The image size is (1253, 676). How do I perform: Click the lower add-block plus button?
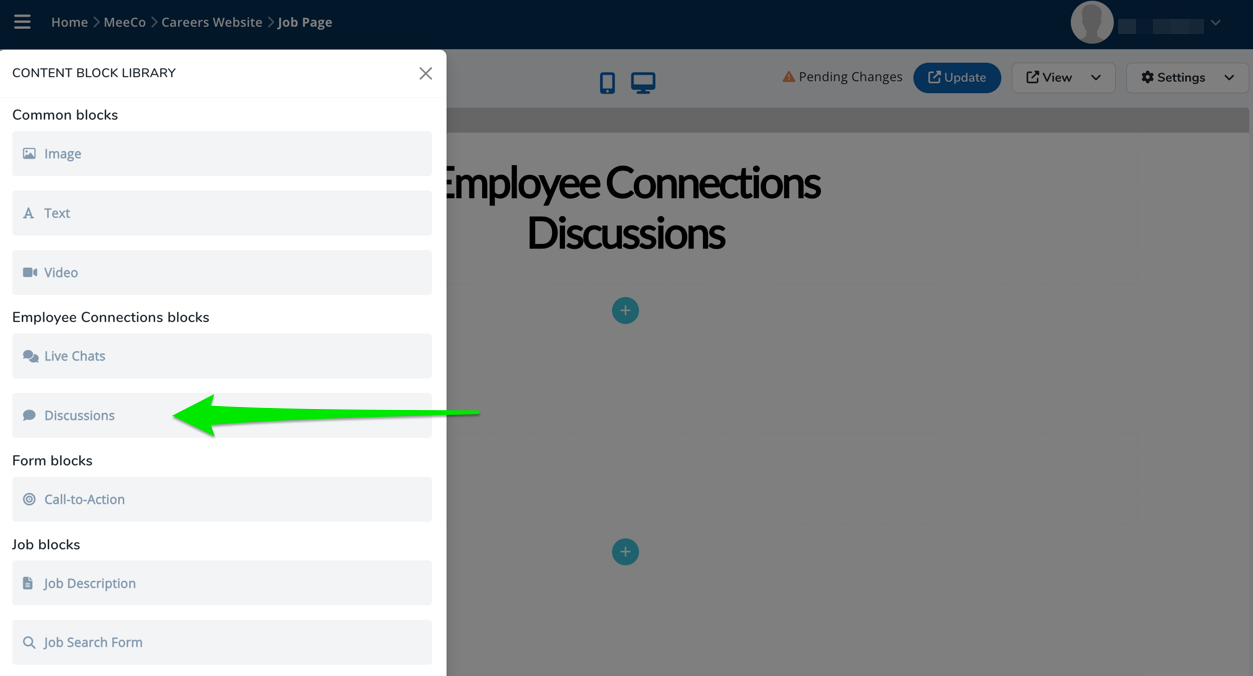625,552
